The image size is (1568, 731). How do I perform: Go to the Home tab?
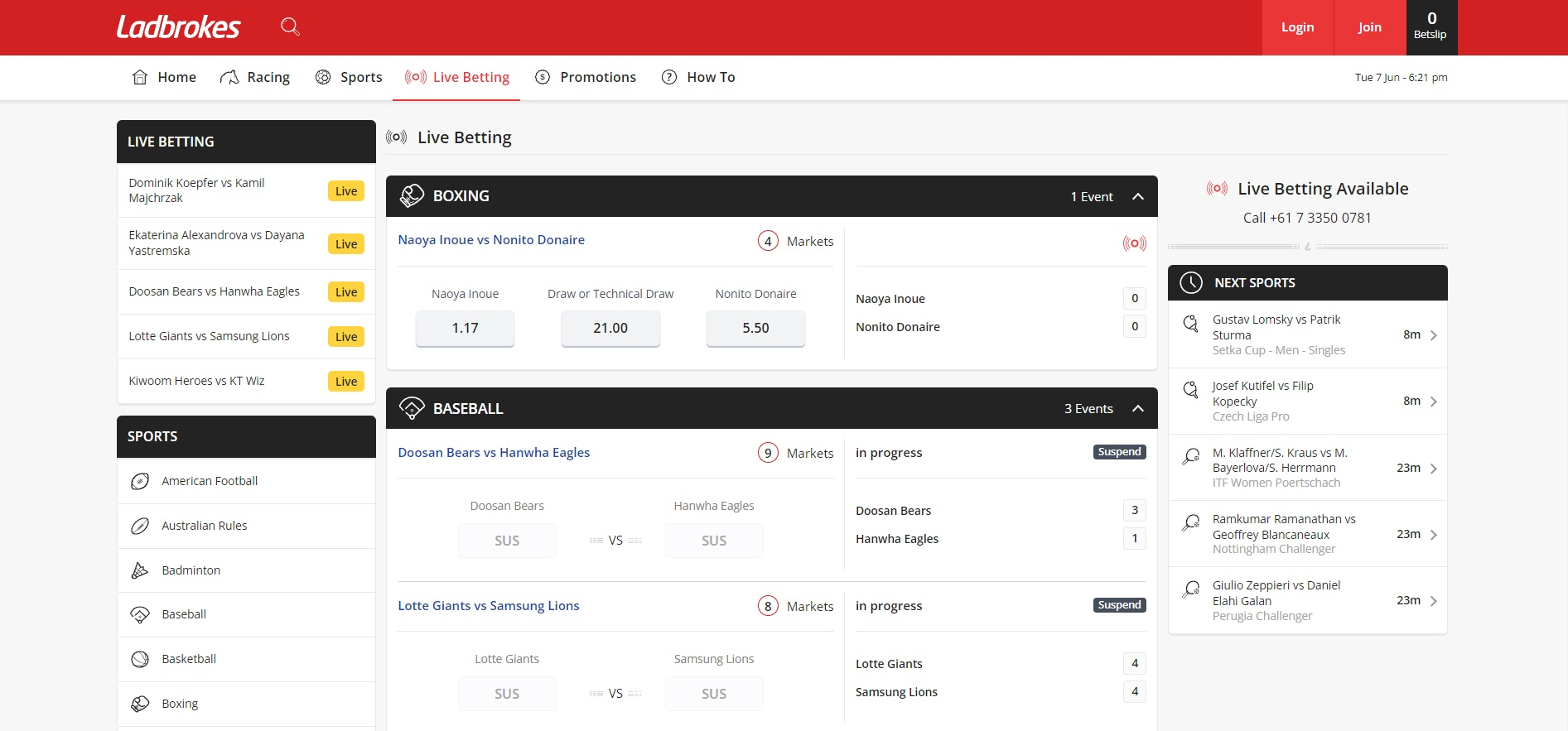pos(164,77)
